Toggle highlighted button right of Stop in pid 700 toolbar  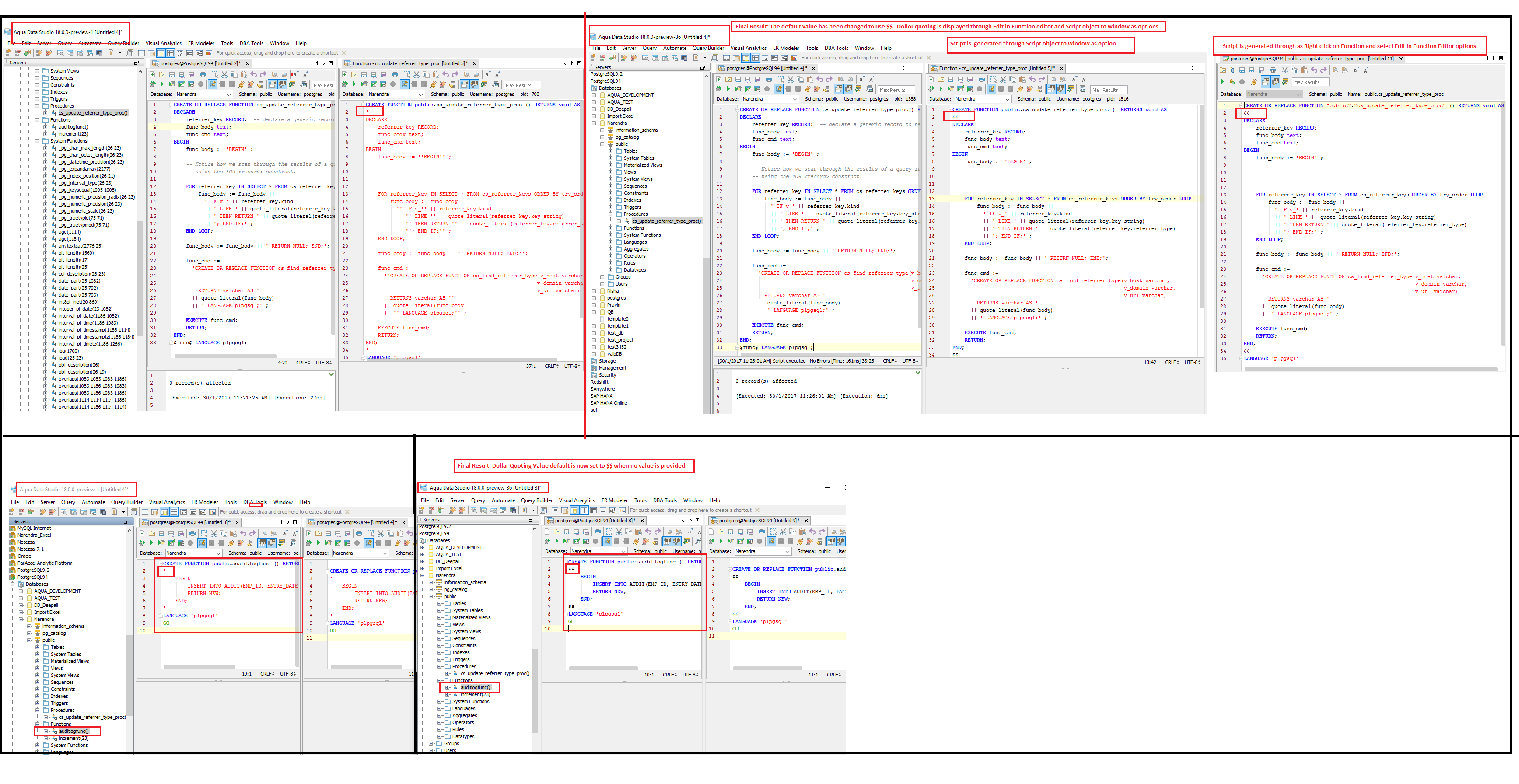click(x=405, y=84)
